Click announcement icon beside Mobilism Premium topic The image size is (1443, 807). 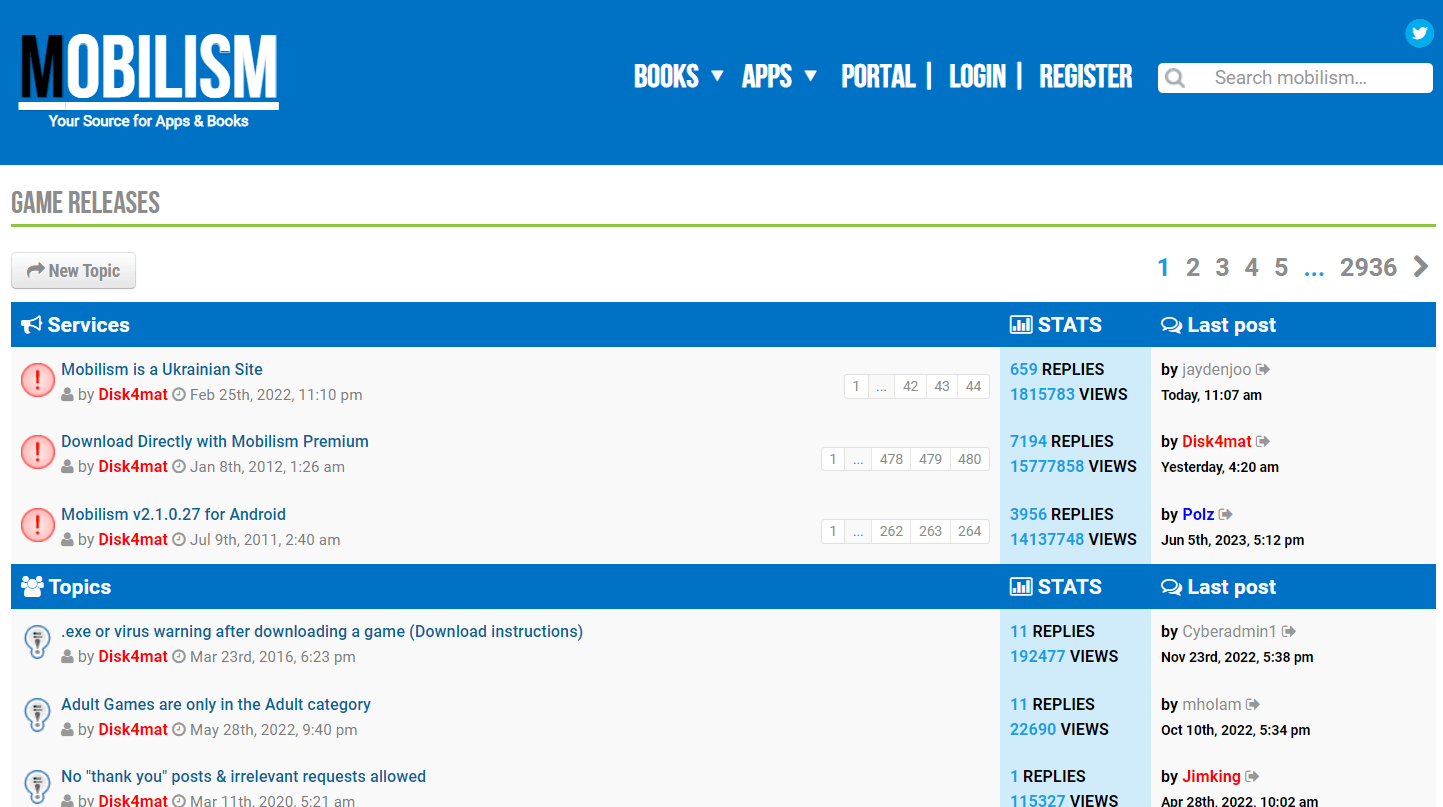coord(38,453)
